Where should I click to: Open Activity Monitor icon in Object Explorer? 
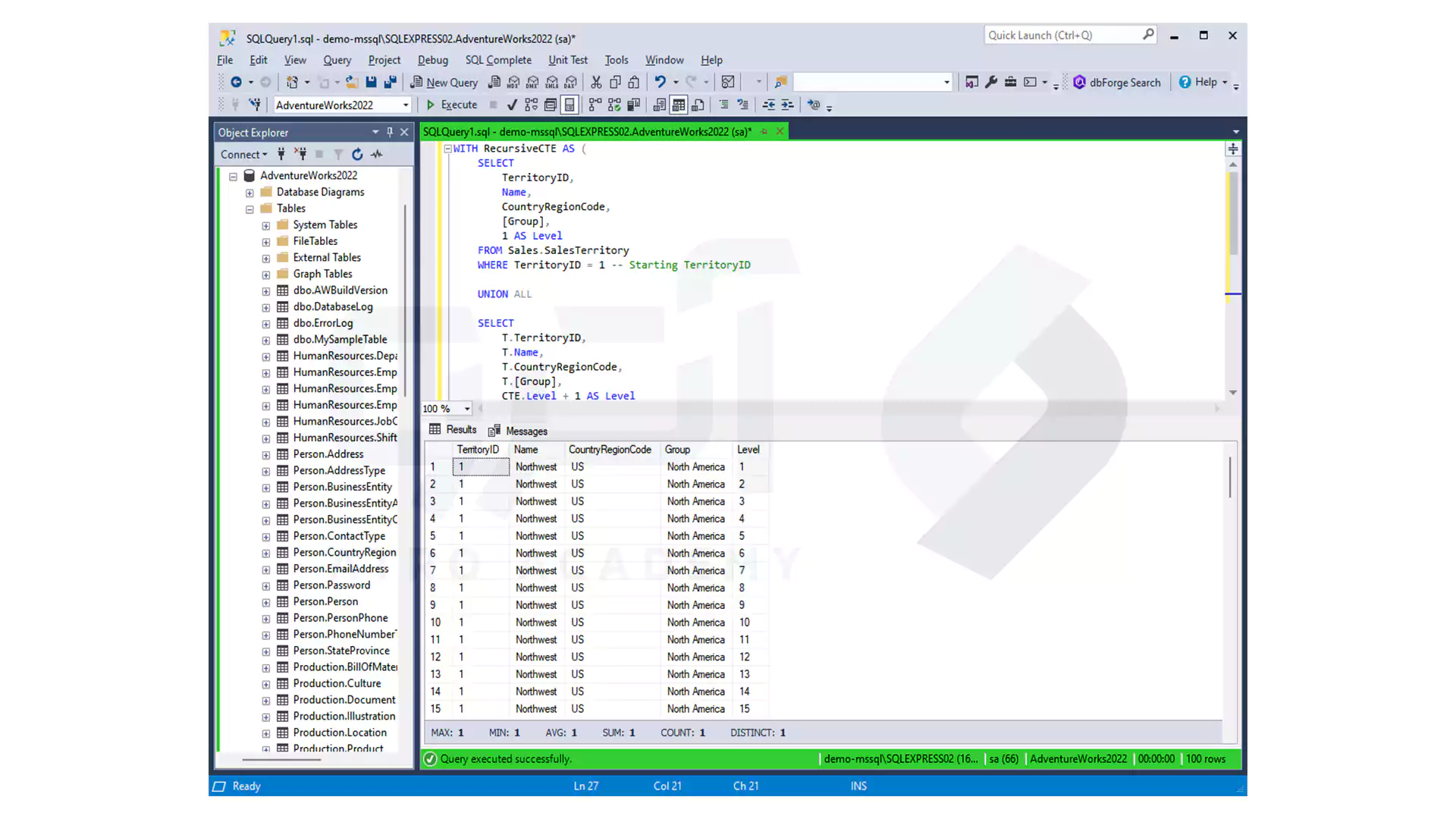[x=377, y=154]
